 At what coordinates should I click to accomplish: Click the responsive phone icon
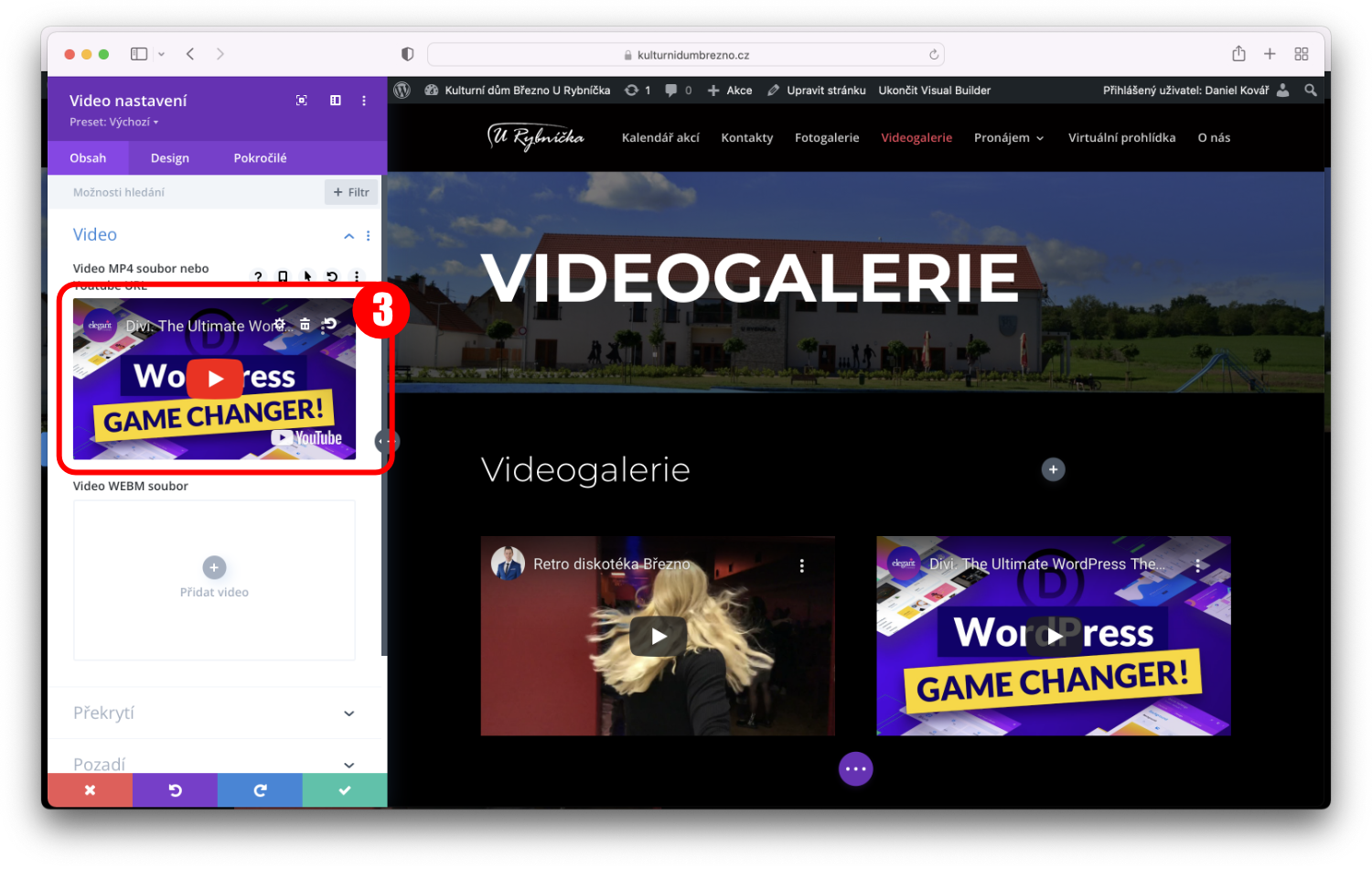click(283, 276)
